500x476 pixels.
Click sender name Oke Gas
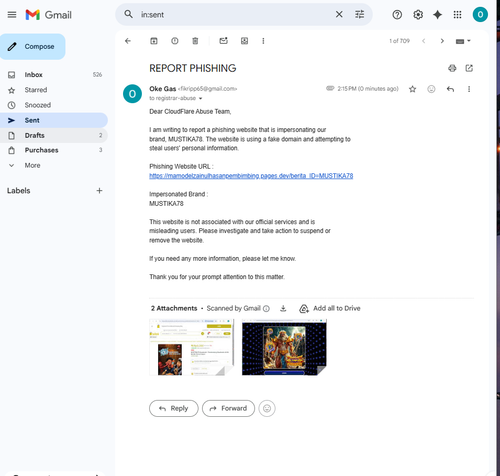(163, 89)
